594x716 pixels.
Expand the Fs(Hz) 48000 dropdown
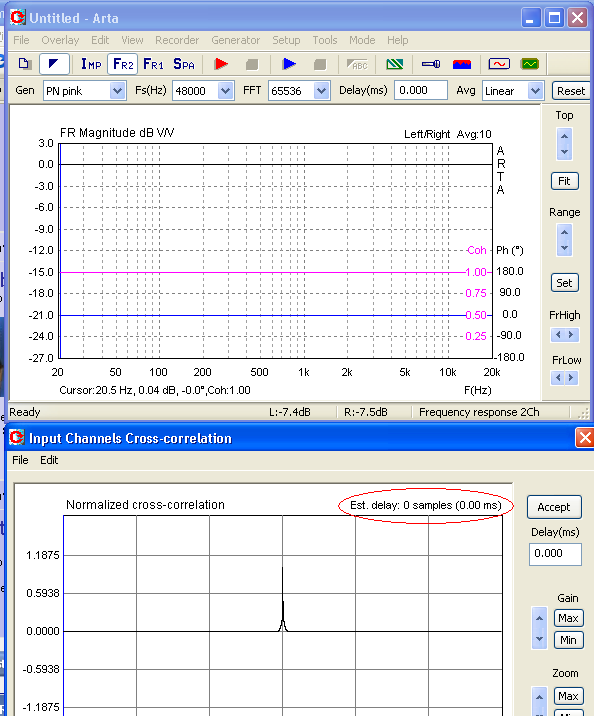tap(225, 91)
